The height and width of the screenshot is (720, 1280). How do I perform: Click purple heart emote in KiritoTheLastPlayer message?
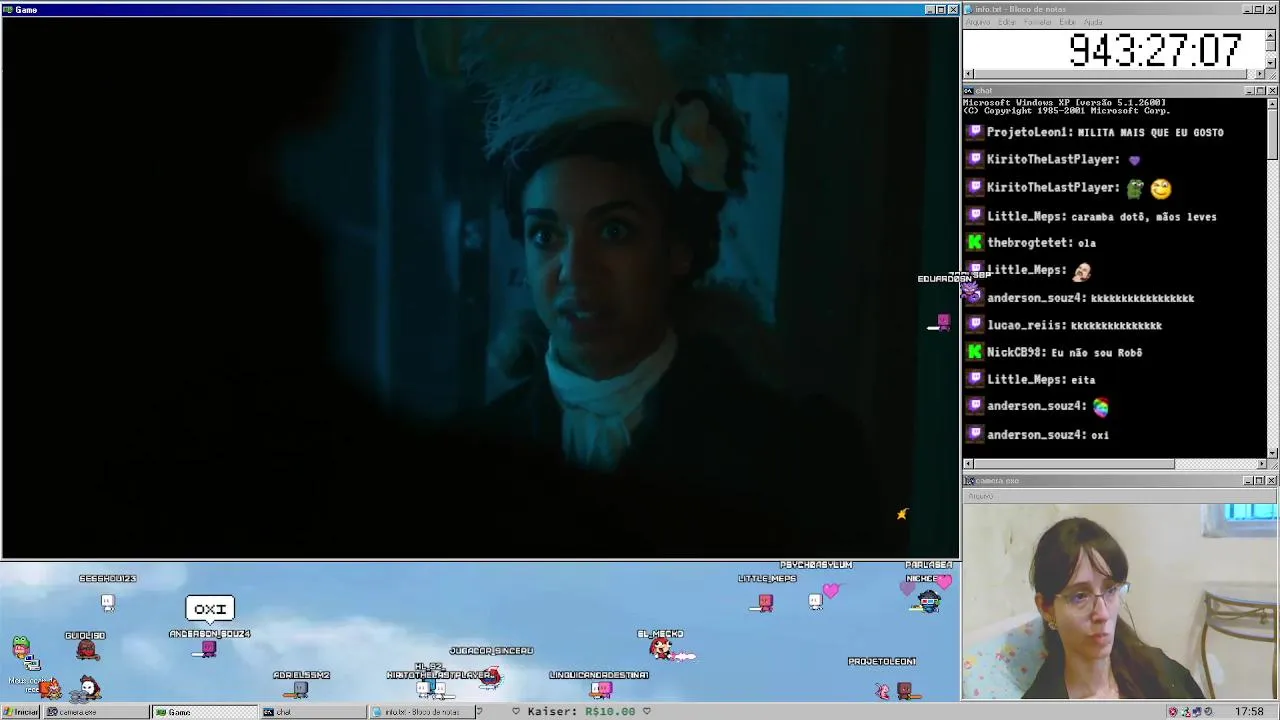point(1133,160)
